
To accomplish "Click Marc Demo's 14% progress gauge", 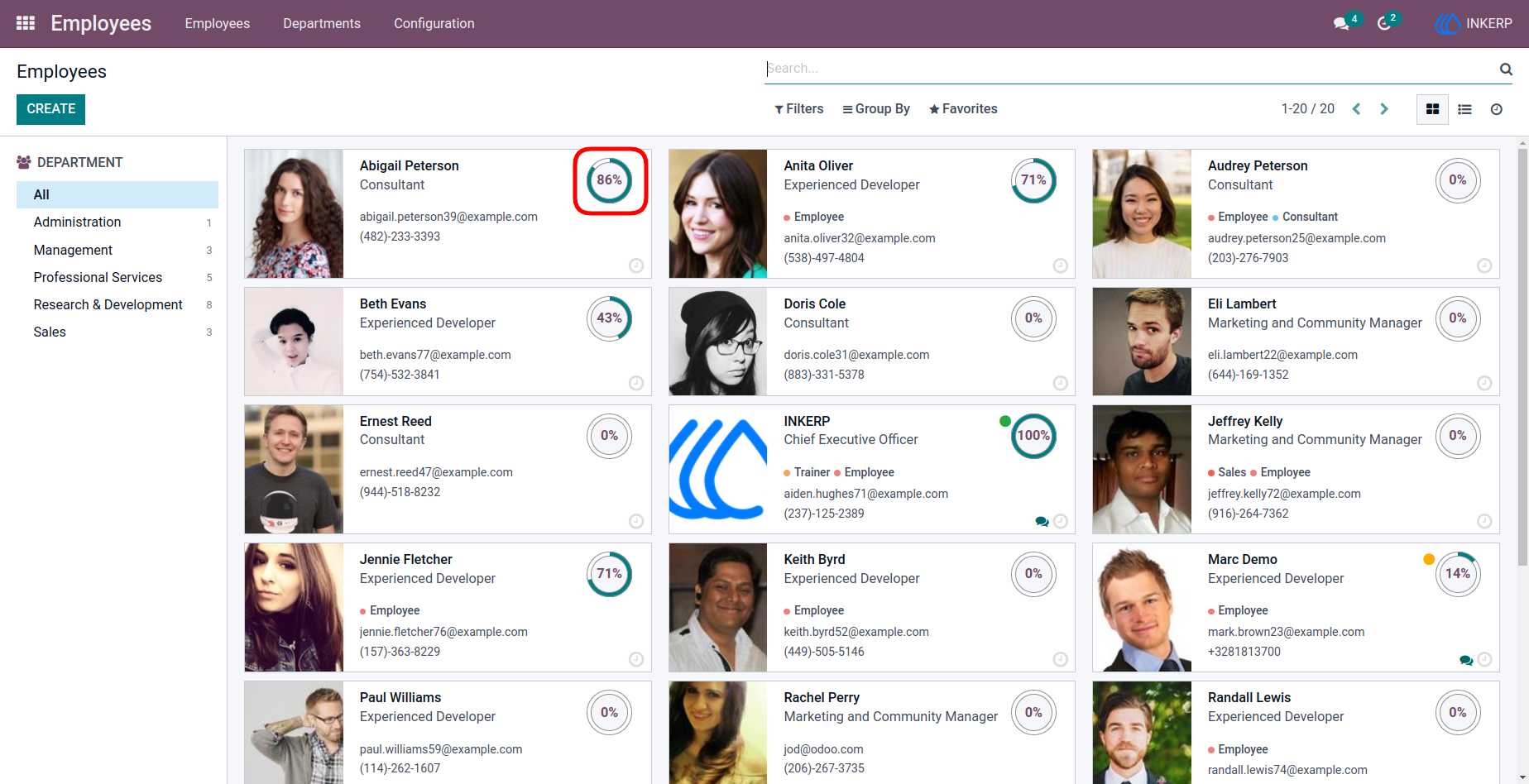I will (1458, 574).
